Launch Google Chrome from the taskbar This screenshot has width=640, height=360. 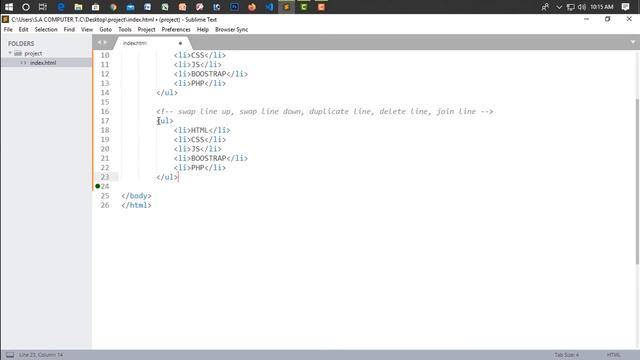pos(113,7)
